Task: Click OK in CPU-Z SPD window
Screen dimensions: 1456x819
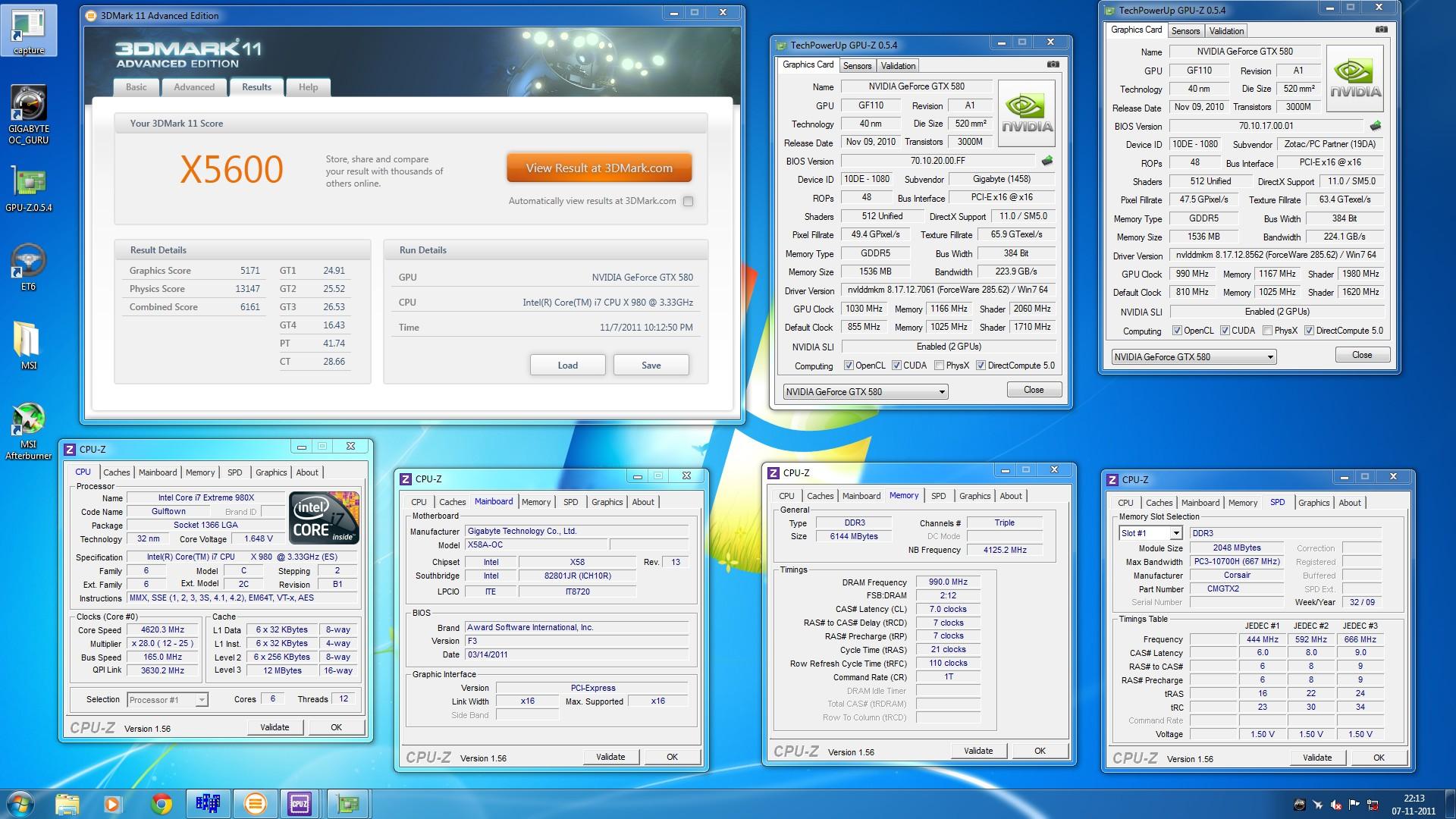Action: [1379, 758]
